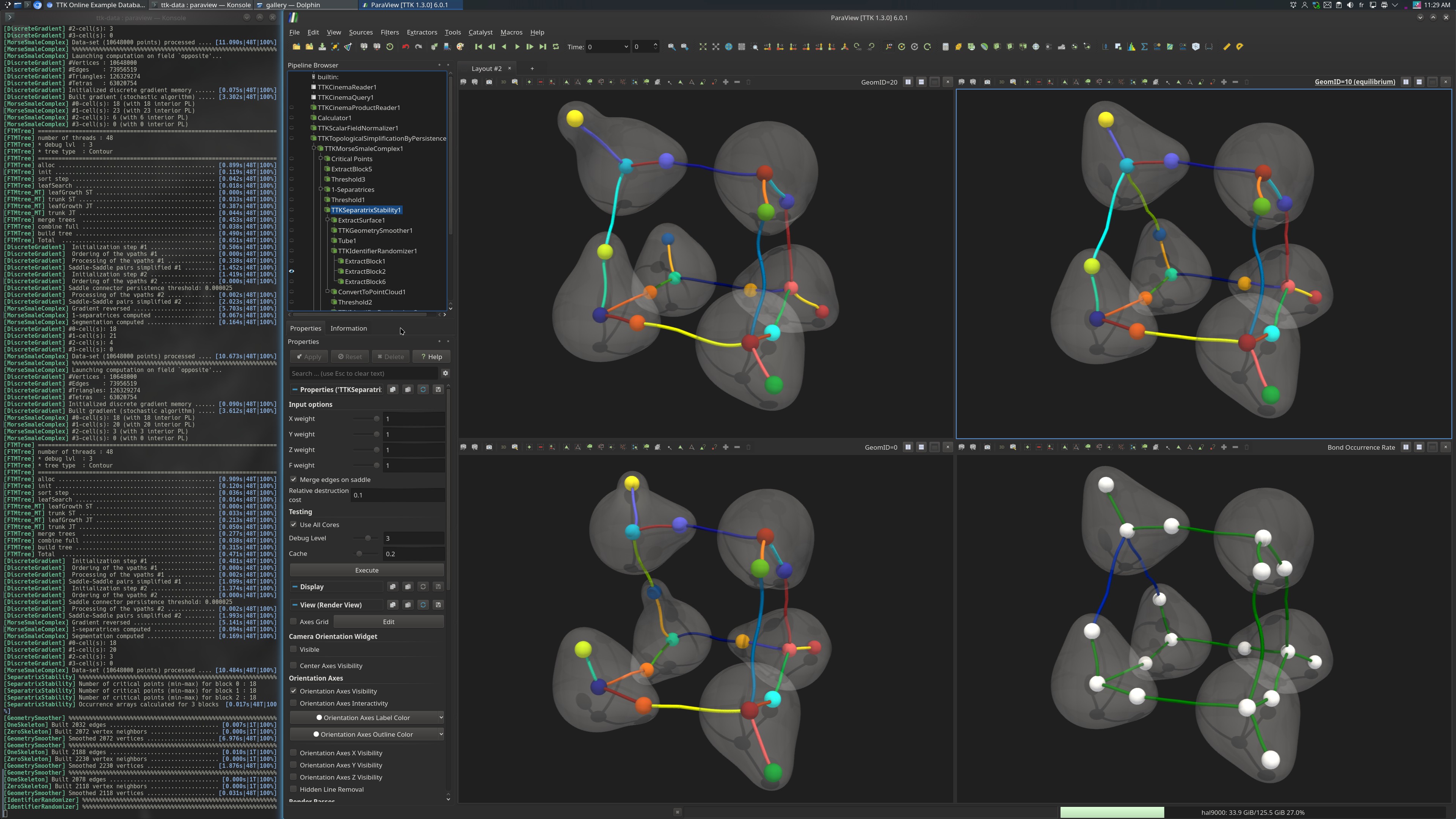Enable the Axes Grid checkbox
This screenshot has height=819, width=1456.
click(x=293, y=622)
